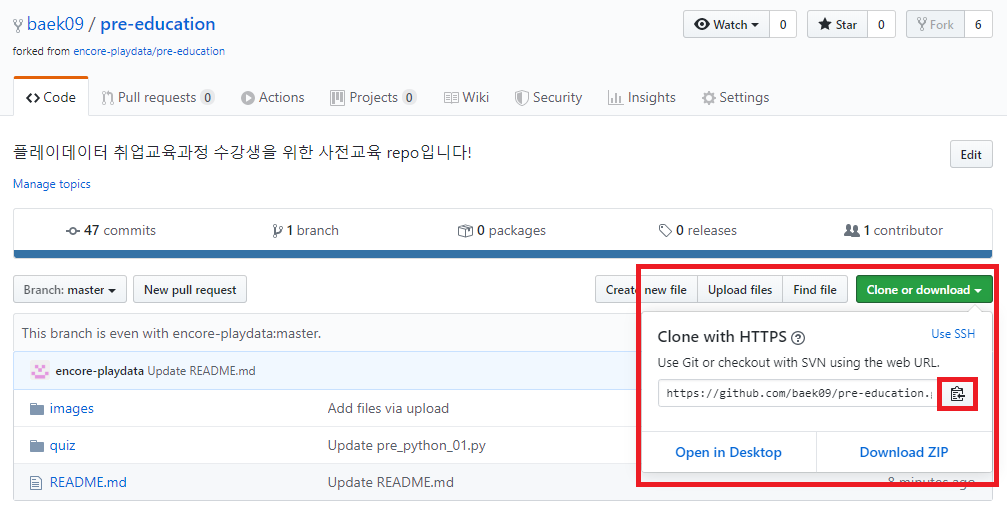The width and height of the screenshot is (1007, 511).
Task: Toggle the Clone or download dropdown
Action: [x=924, y=290]
